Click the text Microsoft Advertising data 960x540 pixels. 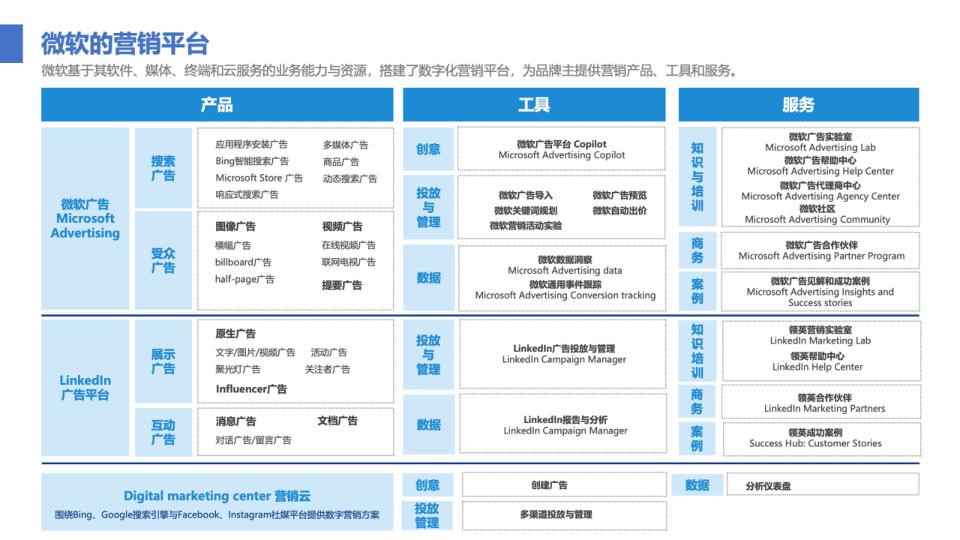click(564, 271)
